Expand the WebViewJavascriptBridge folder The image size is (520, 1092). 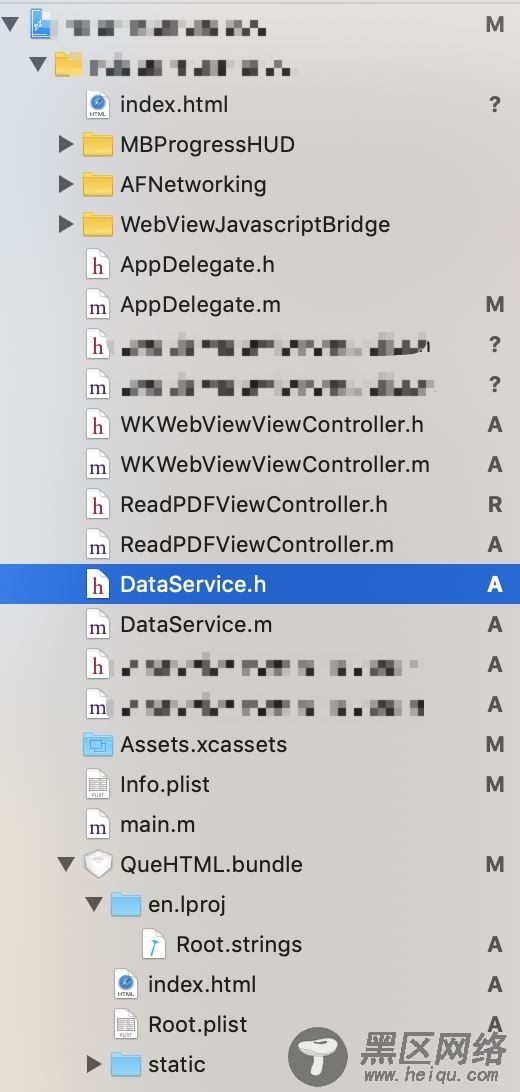pyautogui.click(x=66, y=224)
